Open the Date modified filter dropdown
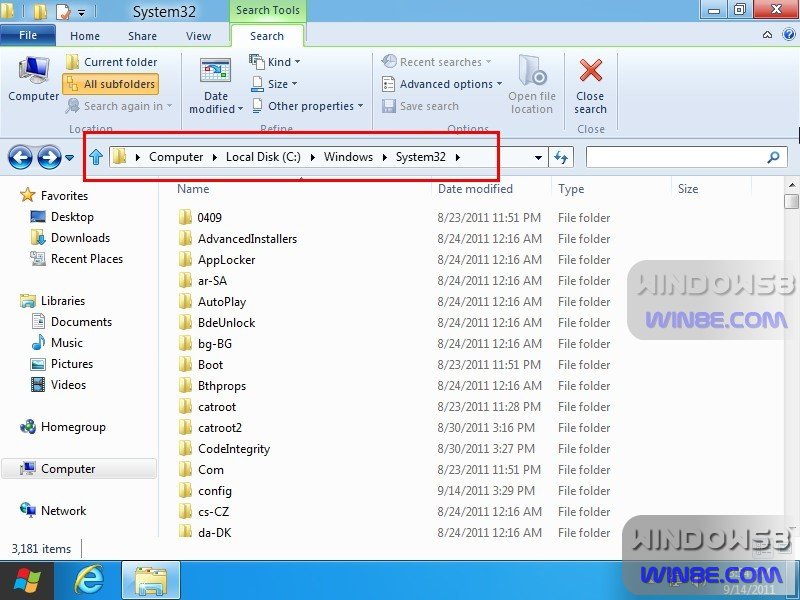The width and height of the screenshot is (800, 600). 216,86
